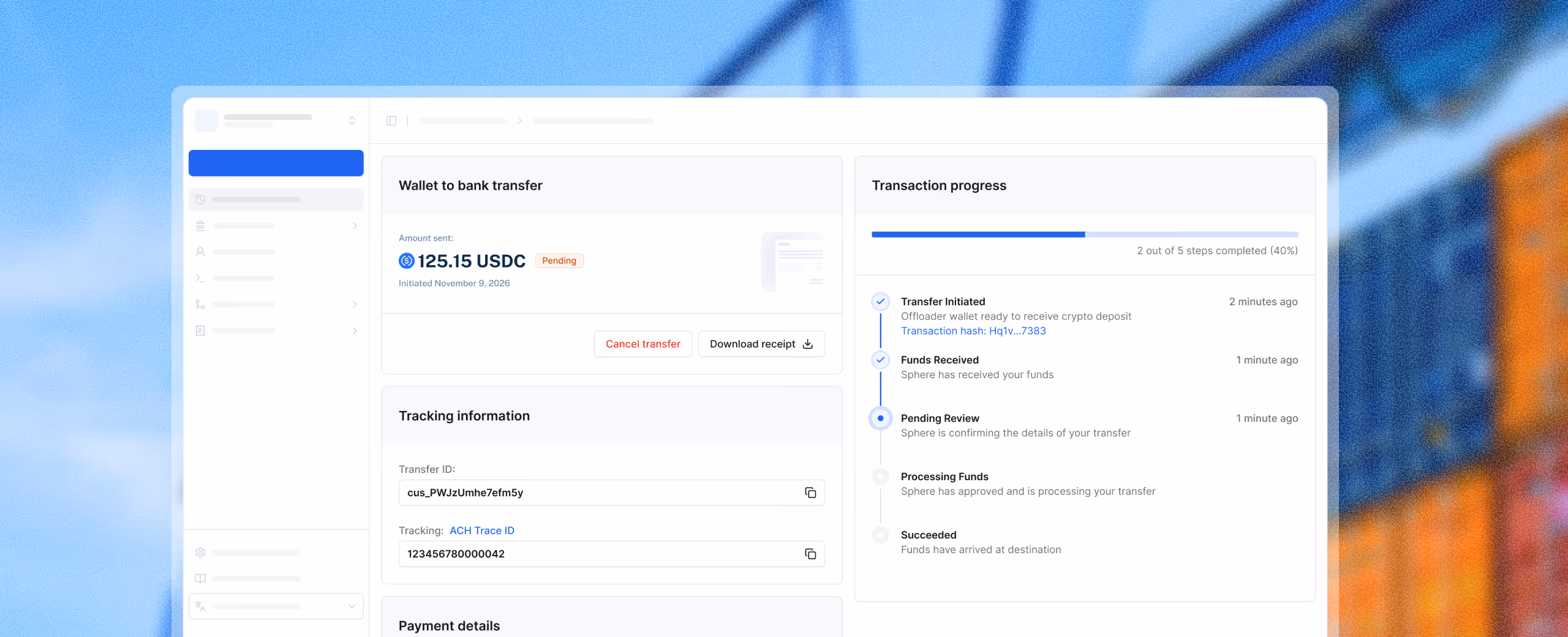Click Funds Received checkmark step marker
The width and height of the screenshot is (1568, 637).
881,360
